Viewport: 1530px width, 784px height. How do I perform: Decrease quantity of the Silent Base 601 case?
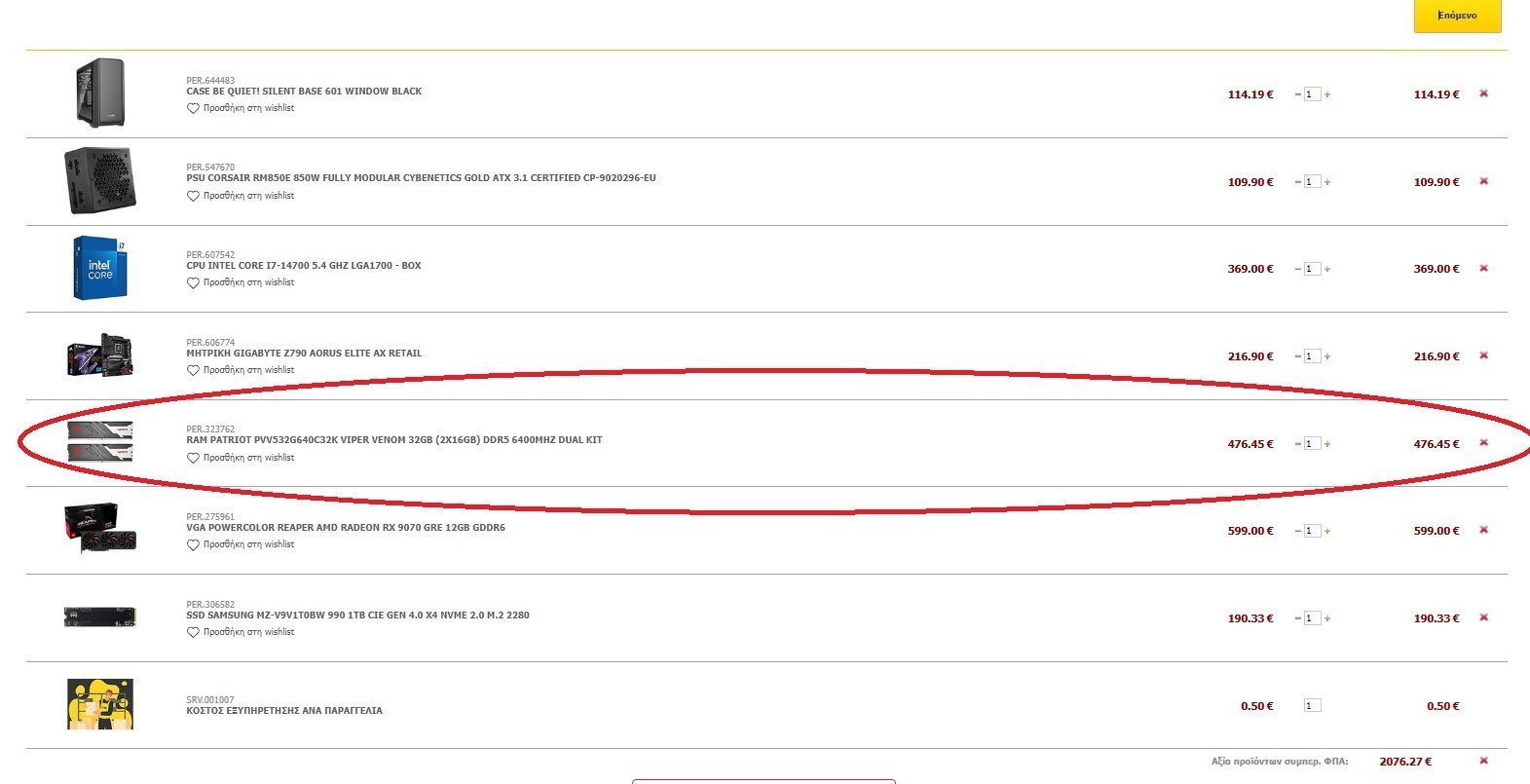[1297, 94]
